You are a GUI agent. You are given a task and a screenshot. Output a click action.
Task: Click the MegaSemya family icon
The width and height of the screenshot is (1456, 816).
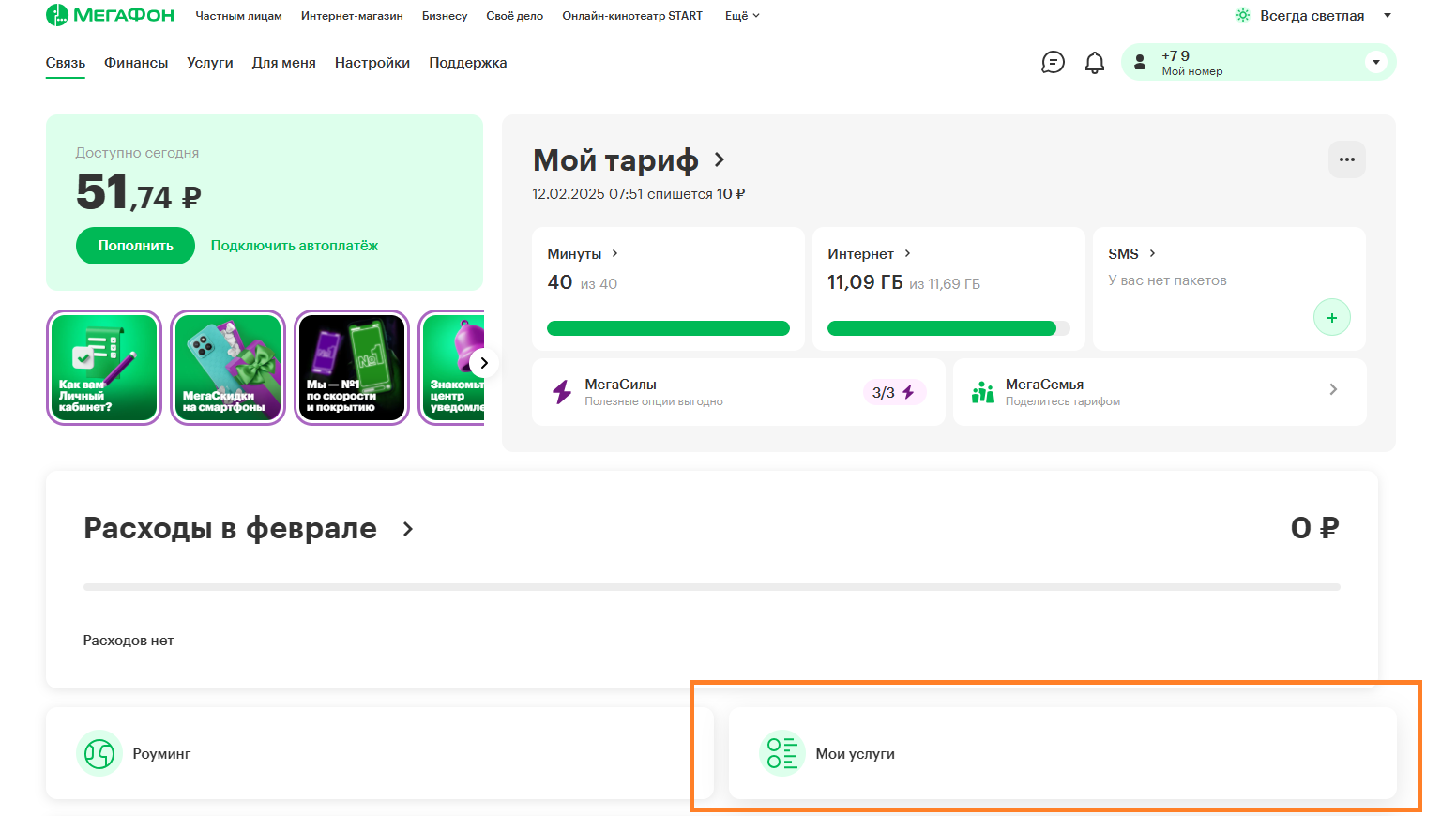(982, 392)
